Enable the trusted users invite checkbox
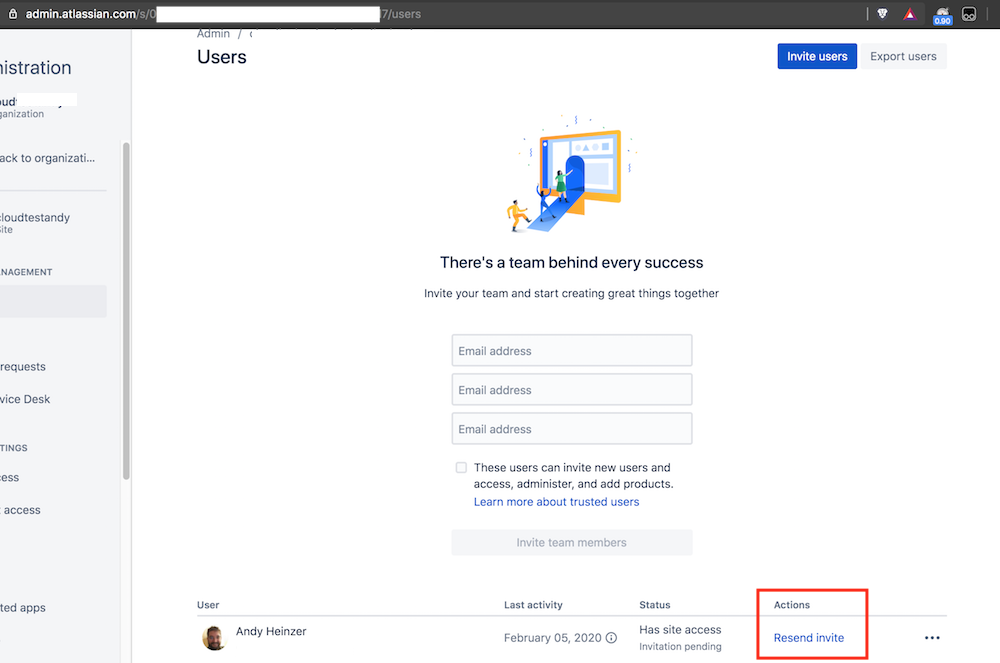Image resolution: width=1000 pixels, height=663 pixels. 461,467
